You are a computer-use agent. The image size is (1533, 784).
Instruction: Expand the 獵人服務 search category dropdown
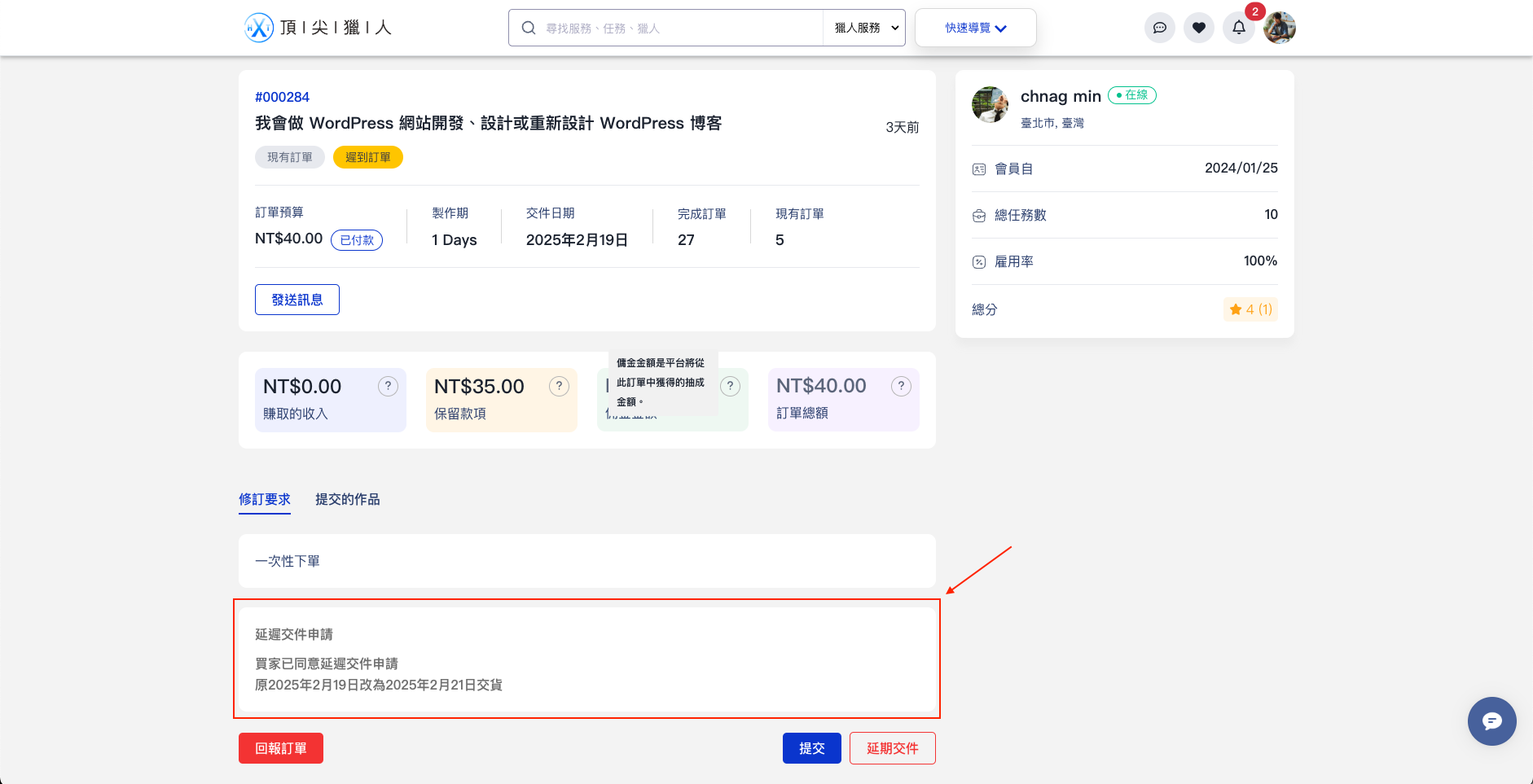865,28
